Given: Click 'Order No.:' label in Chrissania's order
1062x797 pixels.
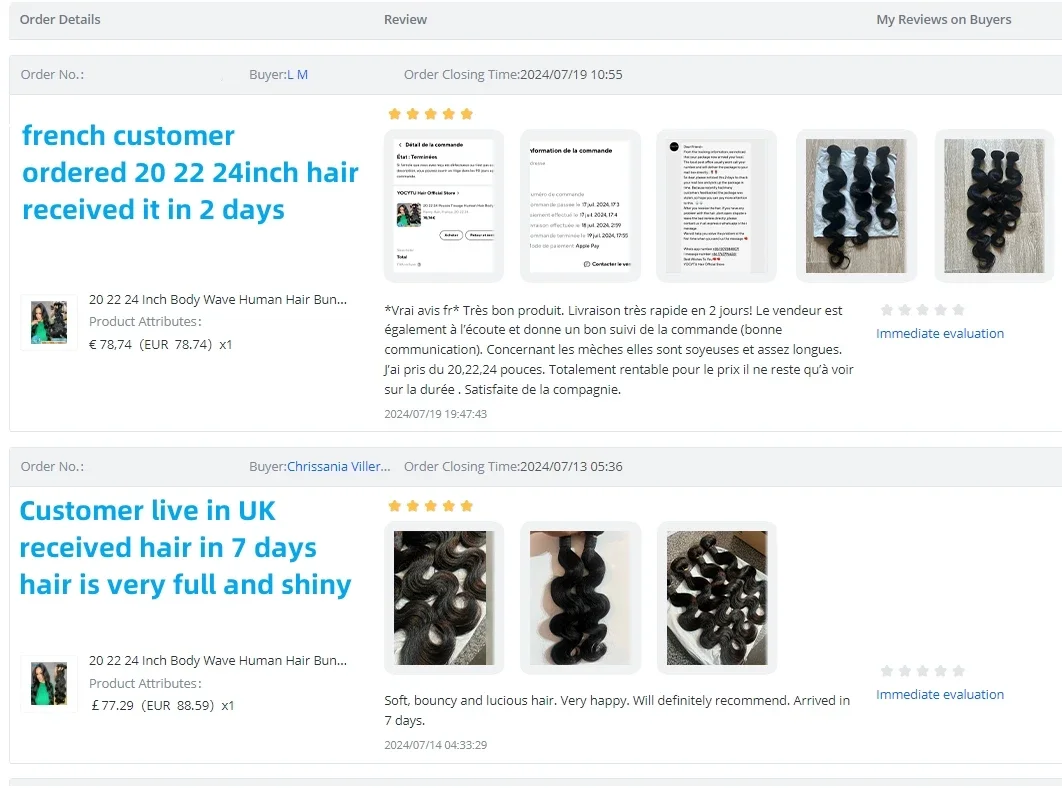Looking at the screenshot, I should (x=52, y=467).
